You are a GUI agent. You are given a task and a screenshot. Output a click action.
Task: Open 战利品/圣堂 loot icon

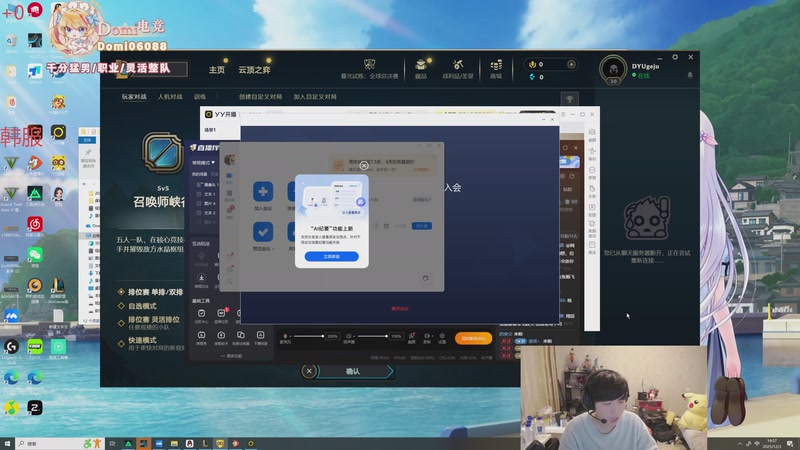[458, 64]
